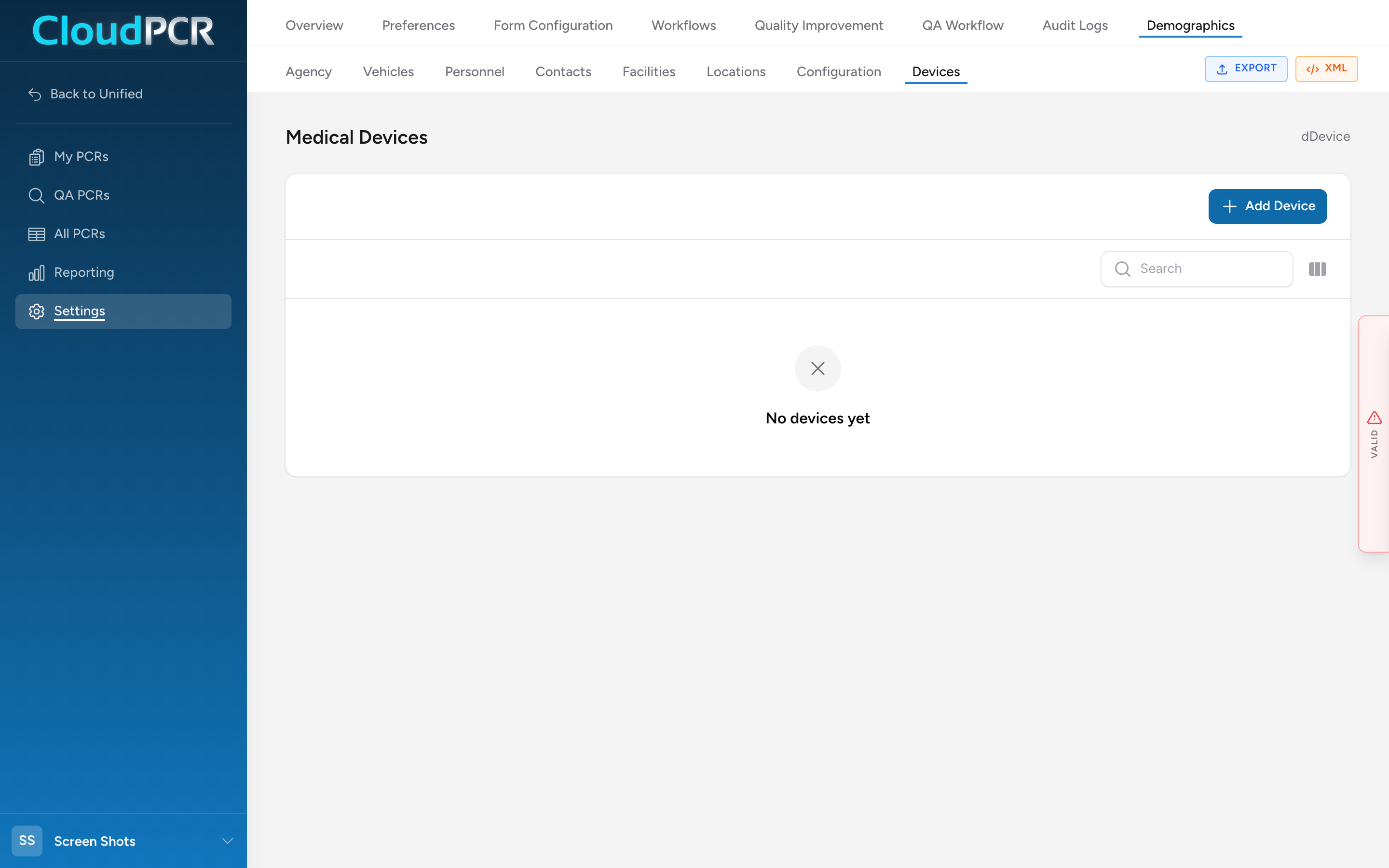Open Settings in the sidebar
1389x868 pixels.
click(x=123, y=311)
